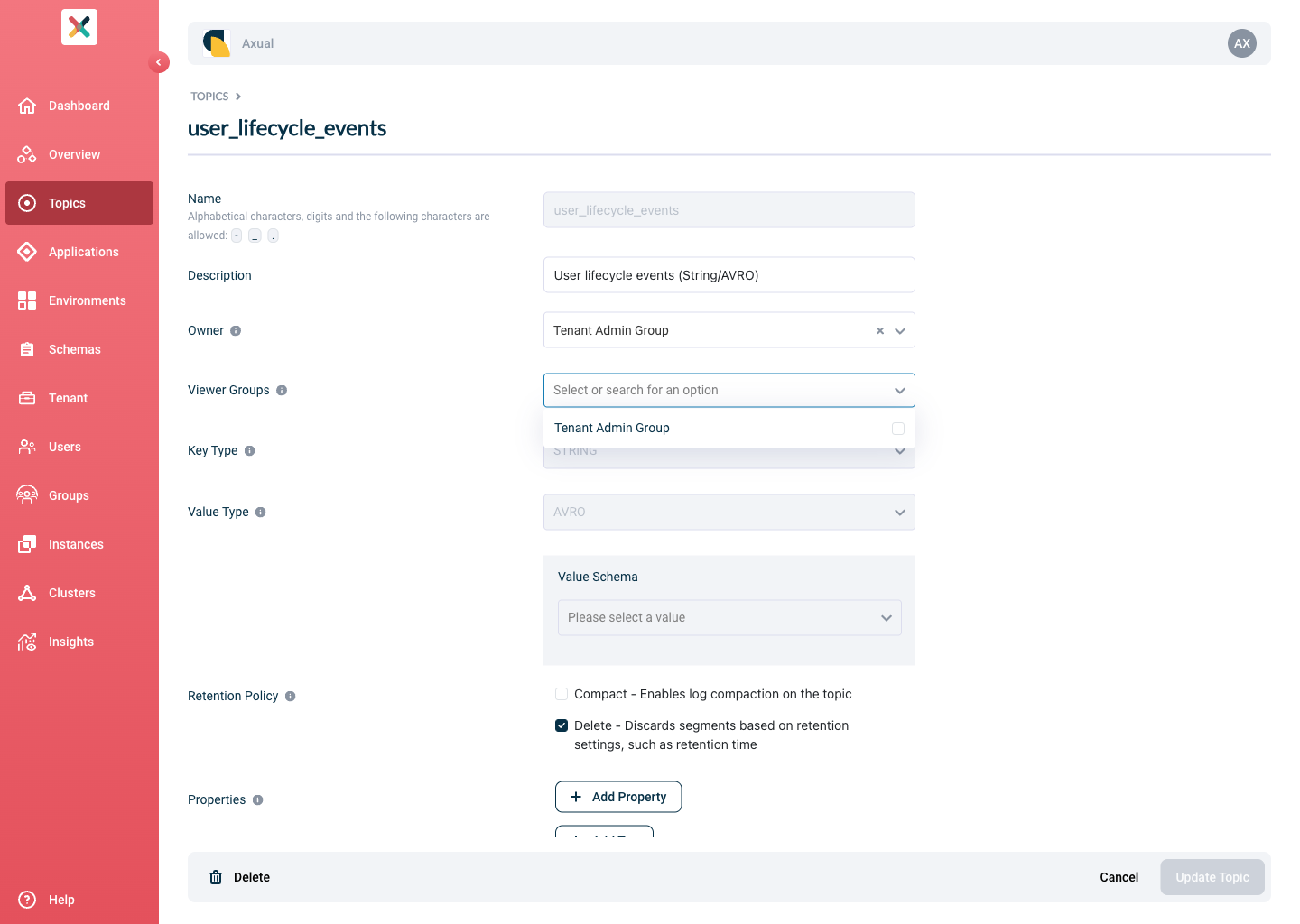Click the Dashboard home icon
This screenshot has height=924, width=1300.
27,106
